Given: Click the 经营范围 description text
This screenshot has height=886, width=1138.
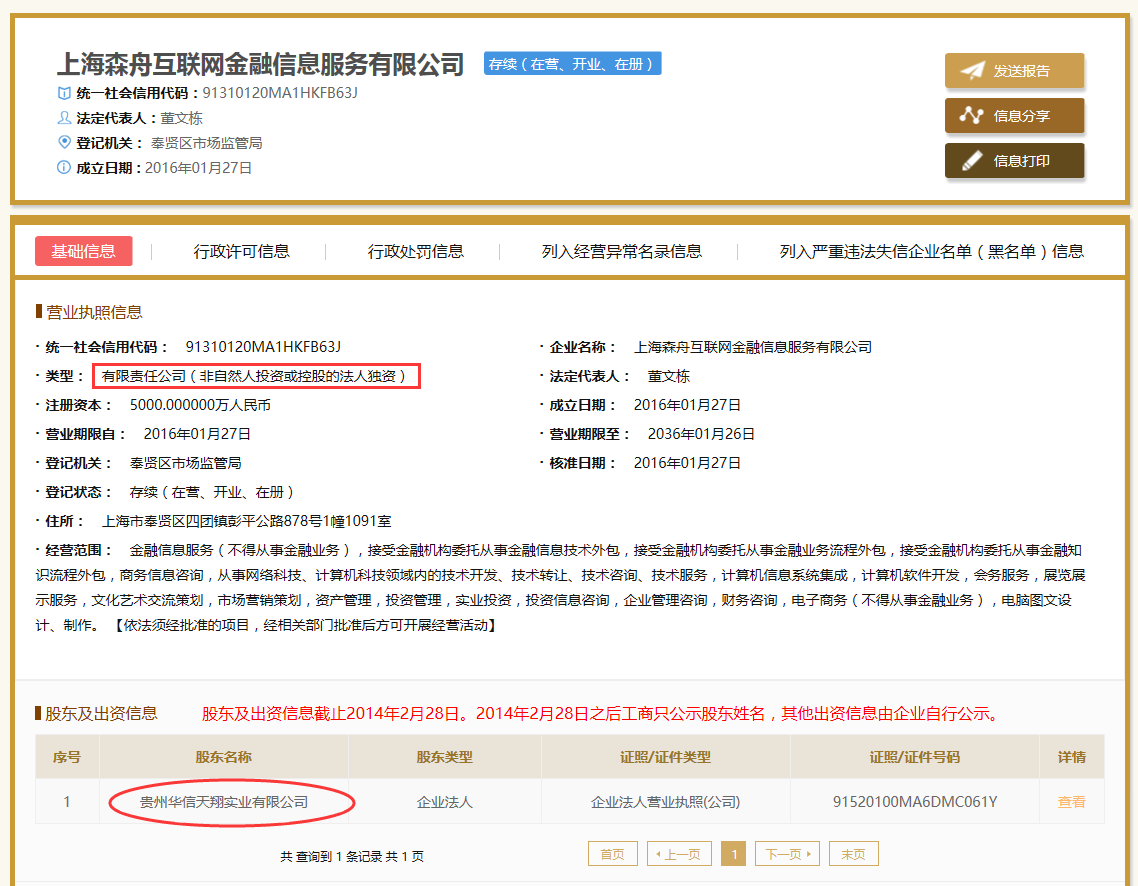Looking at the screenshot, I should [560, 588].
